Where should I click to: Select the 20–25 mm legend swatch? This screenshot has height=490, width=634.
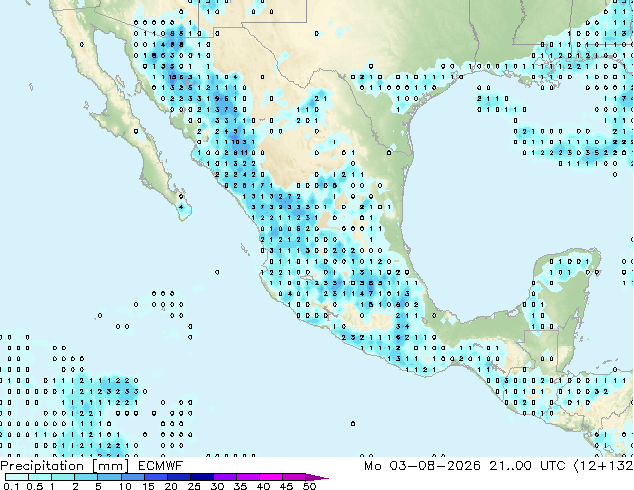[x=179, y=477]
